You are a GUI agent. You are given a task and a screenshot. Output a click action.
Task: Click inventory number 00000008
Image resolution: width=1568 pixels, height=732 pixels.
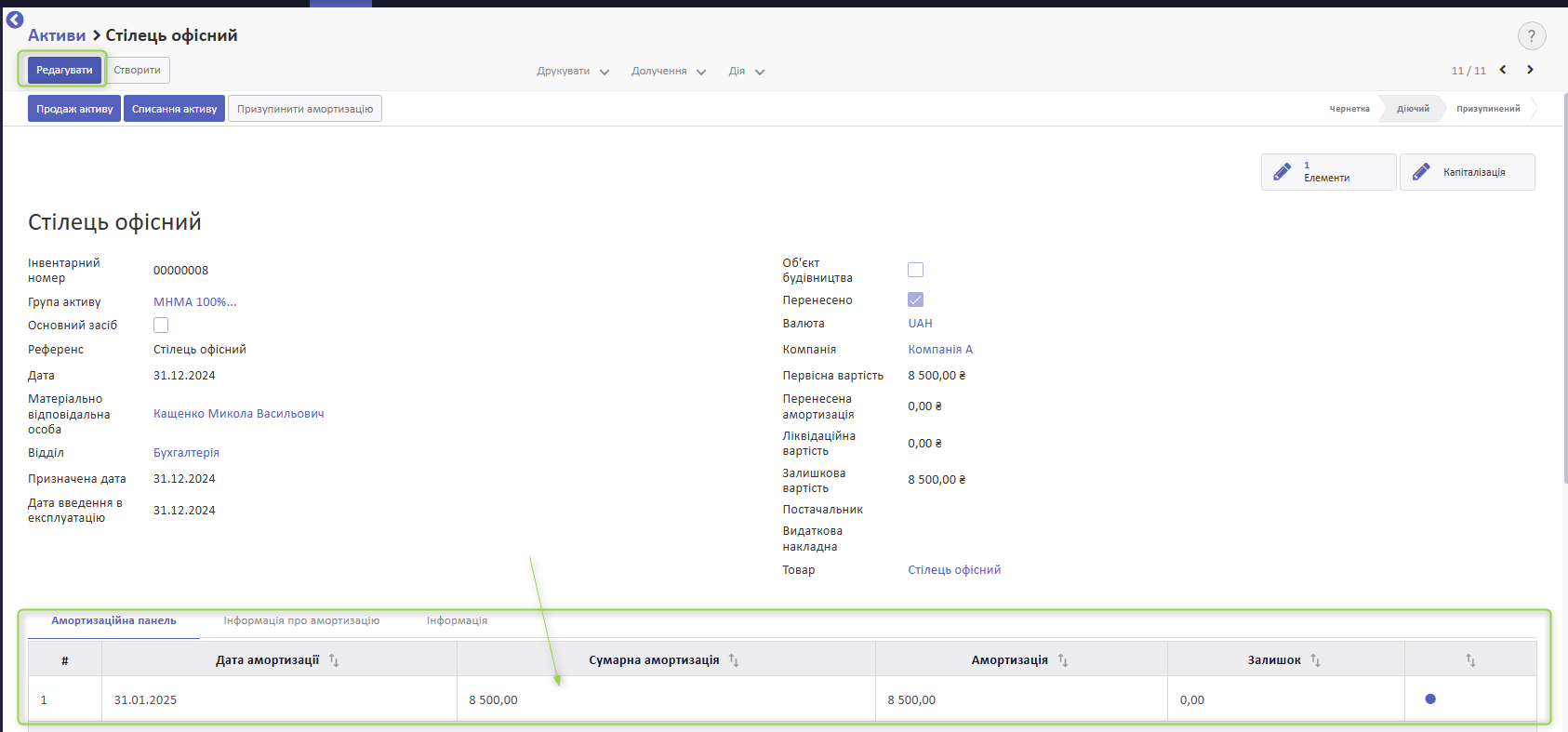click(180, 271)
